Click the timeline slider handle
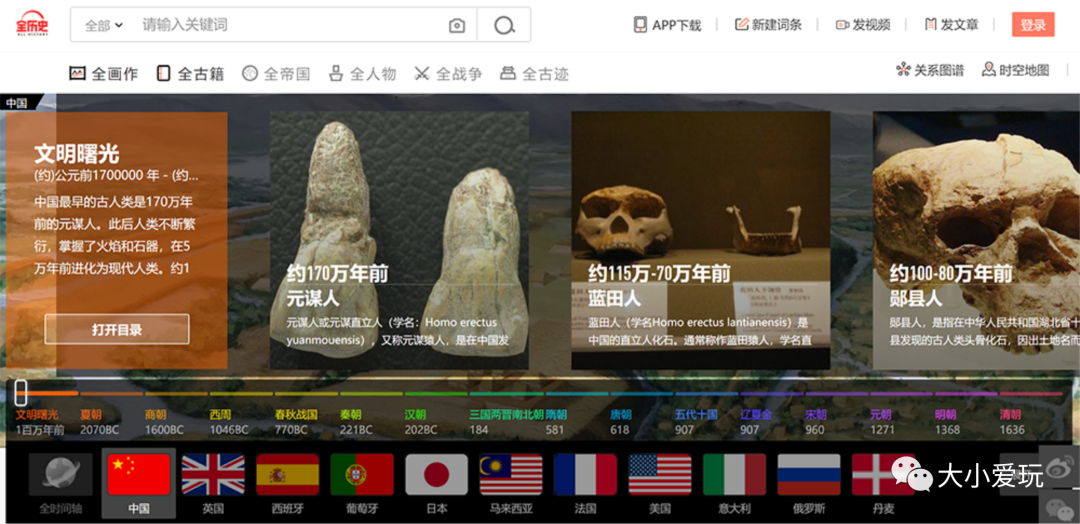 click(x=21, y=393)
